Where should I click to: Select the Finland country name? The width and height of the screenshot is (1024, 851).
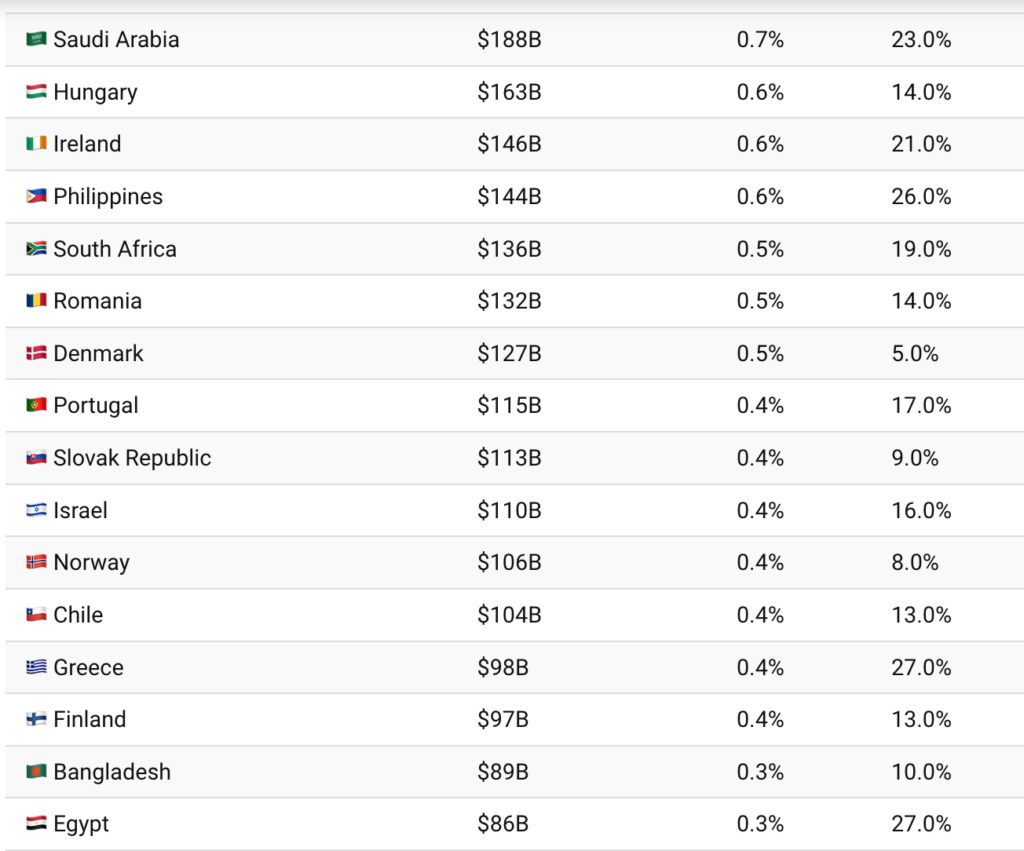click(x=90, y=719)
